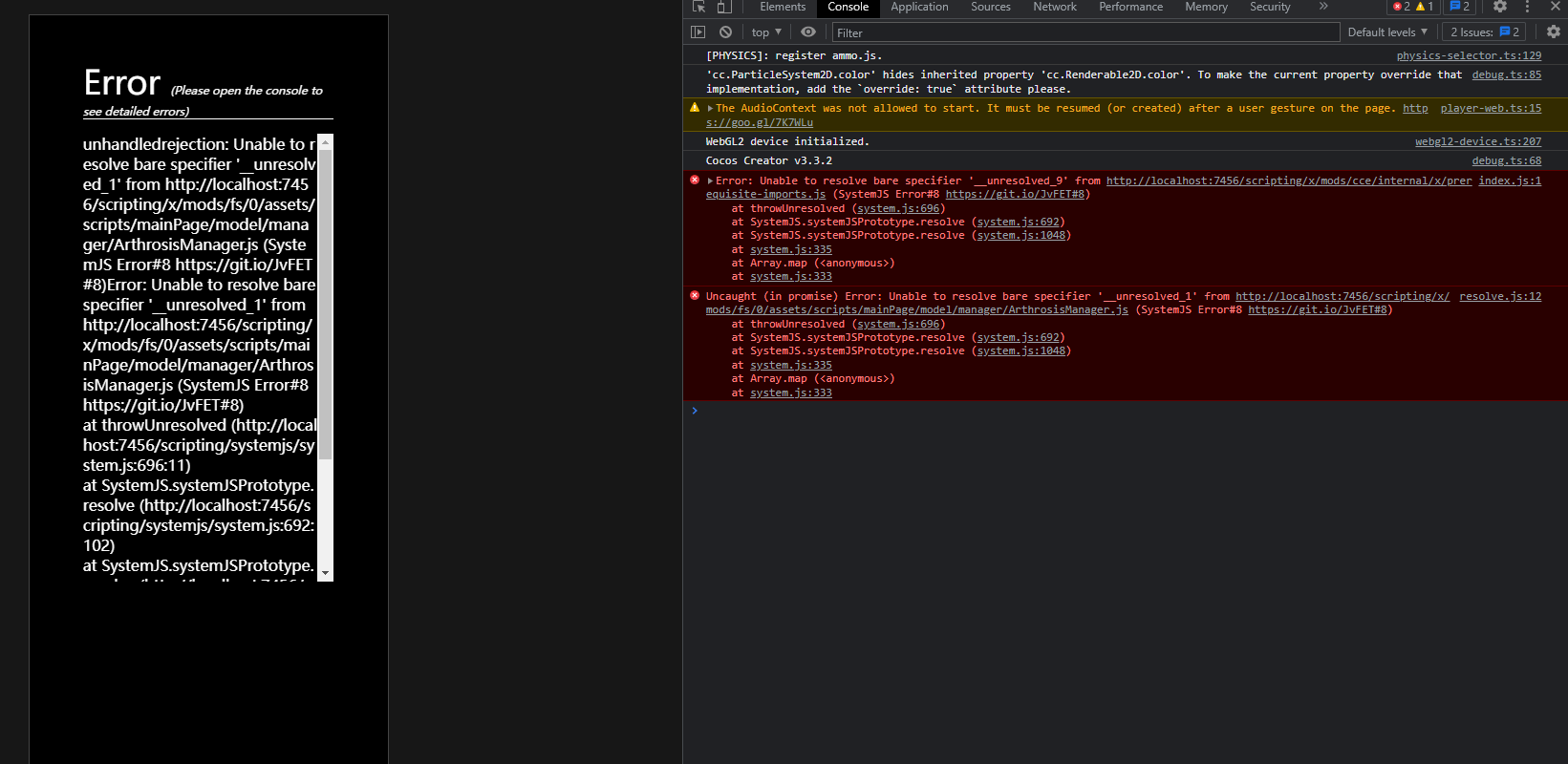Open the DevTools three-dot menu
Screen dimensions: 1568x764
click(x=1527, y=7)
